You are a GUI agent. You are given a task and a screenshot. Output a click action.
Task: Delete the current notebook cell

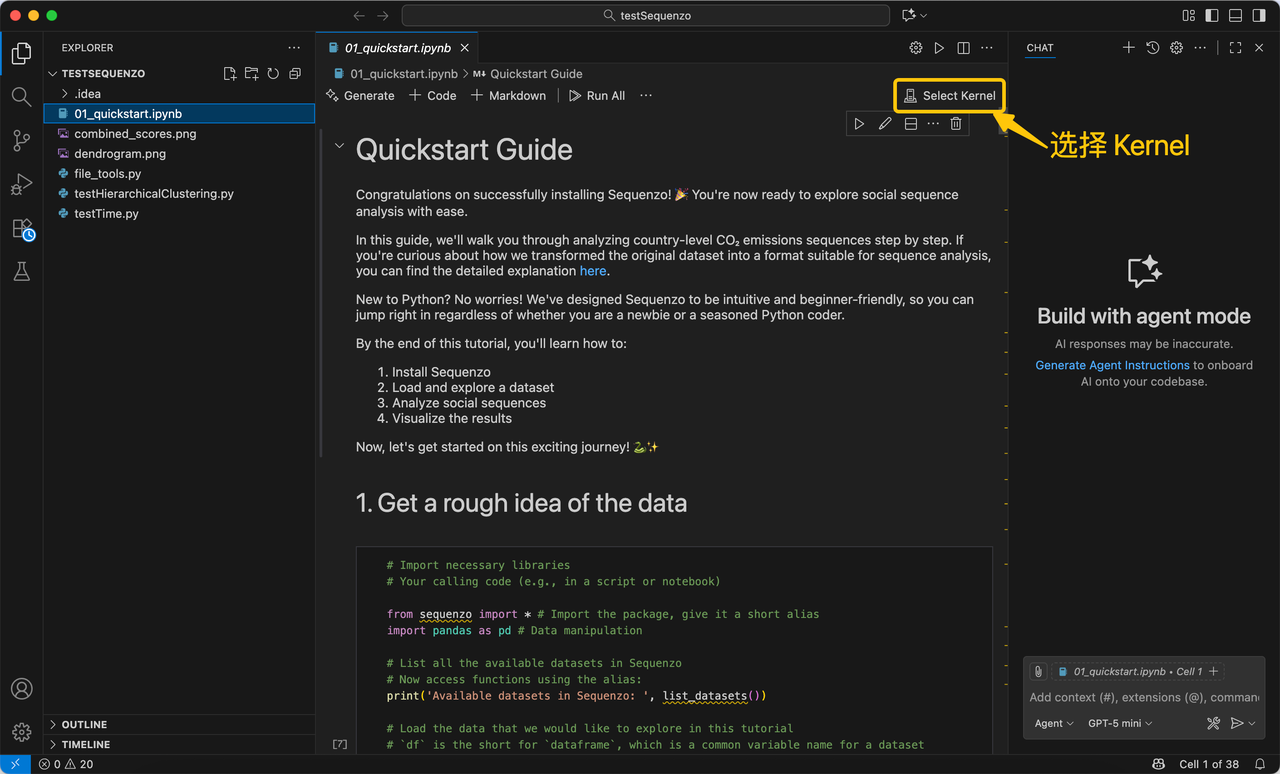point(956,124)
